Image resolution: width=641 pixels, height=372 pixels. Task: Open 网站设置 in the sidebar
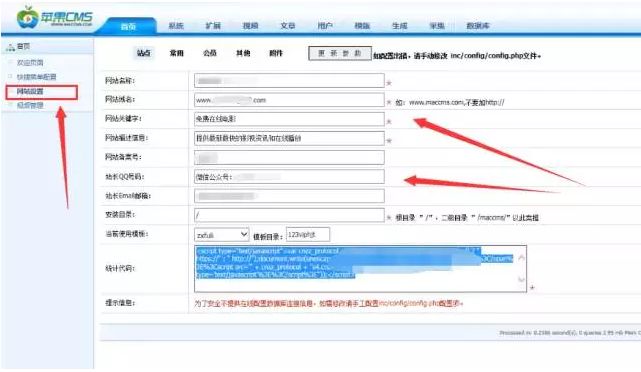tap(30, 92)
